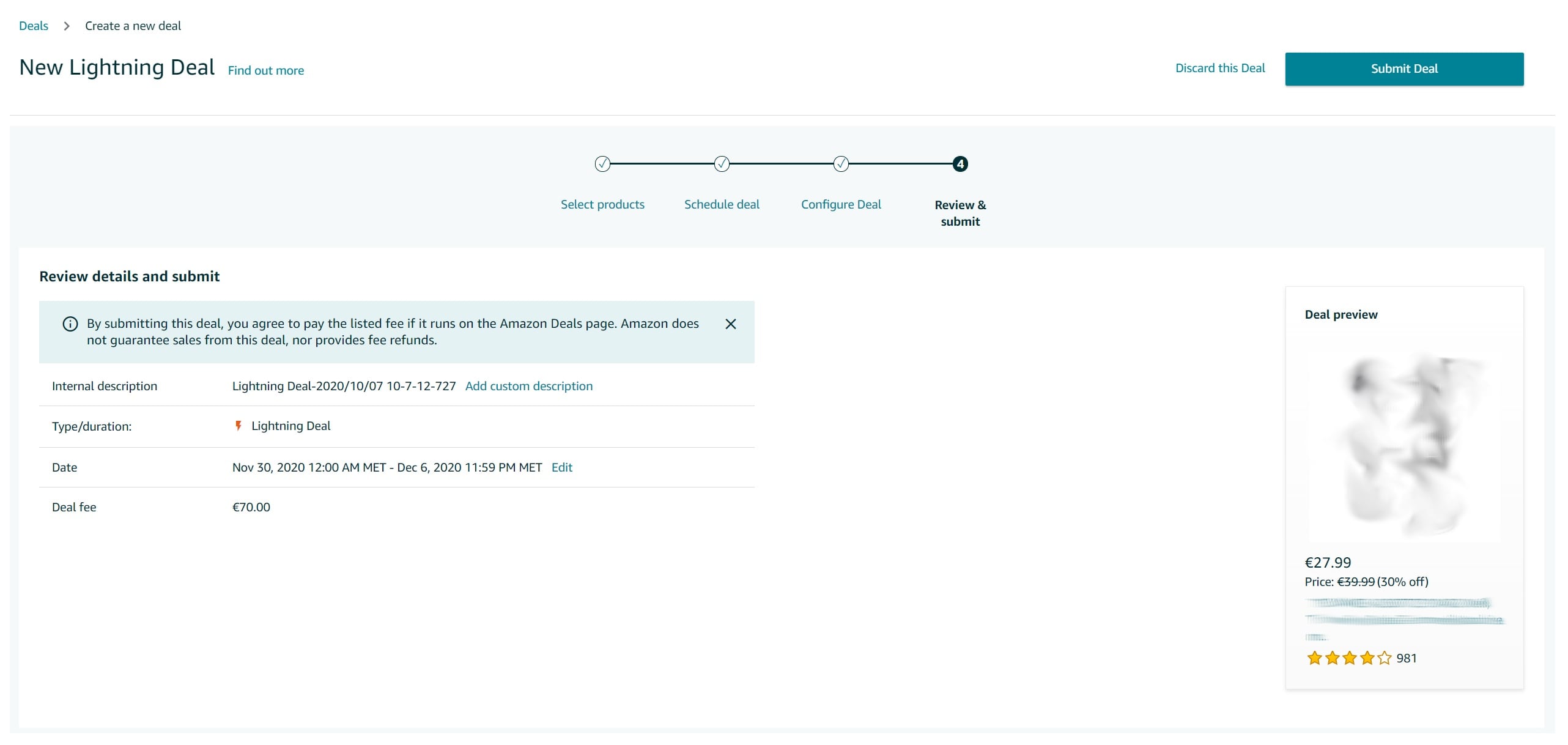The height and width of the screenshot is (745, 1568).
Task: Open the Find out more link
Action: pos(266,70)
